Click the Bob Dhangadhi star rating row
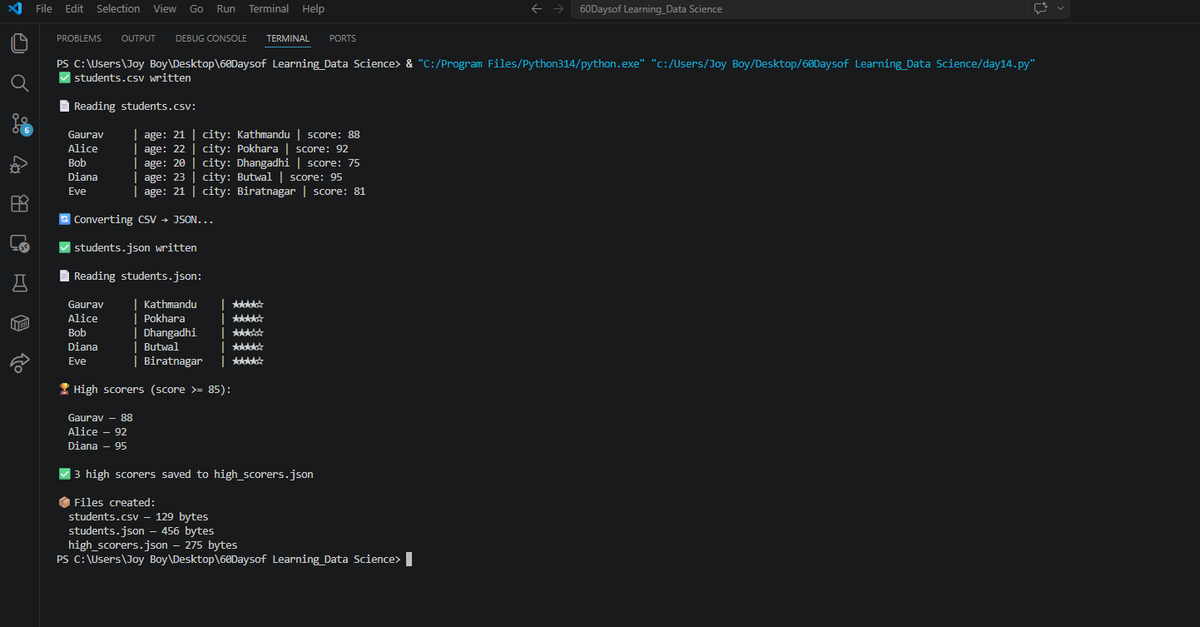 click(x=166, y=333)
